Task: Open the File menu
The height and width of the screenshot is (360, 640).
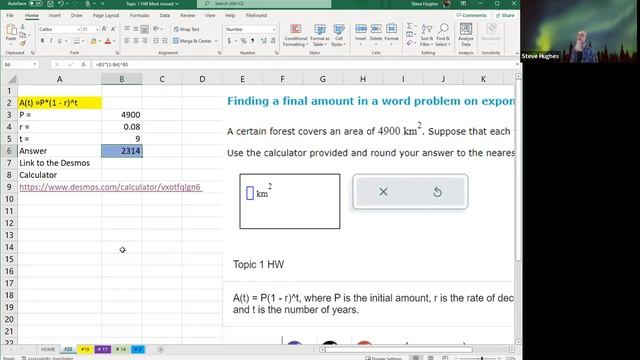Action: pos(10,16)
